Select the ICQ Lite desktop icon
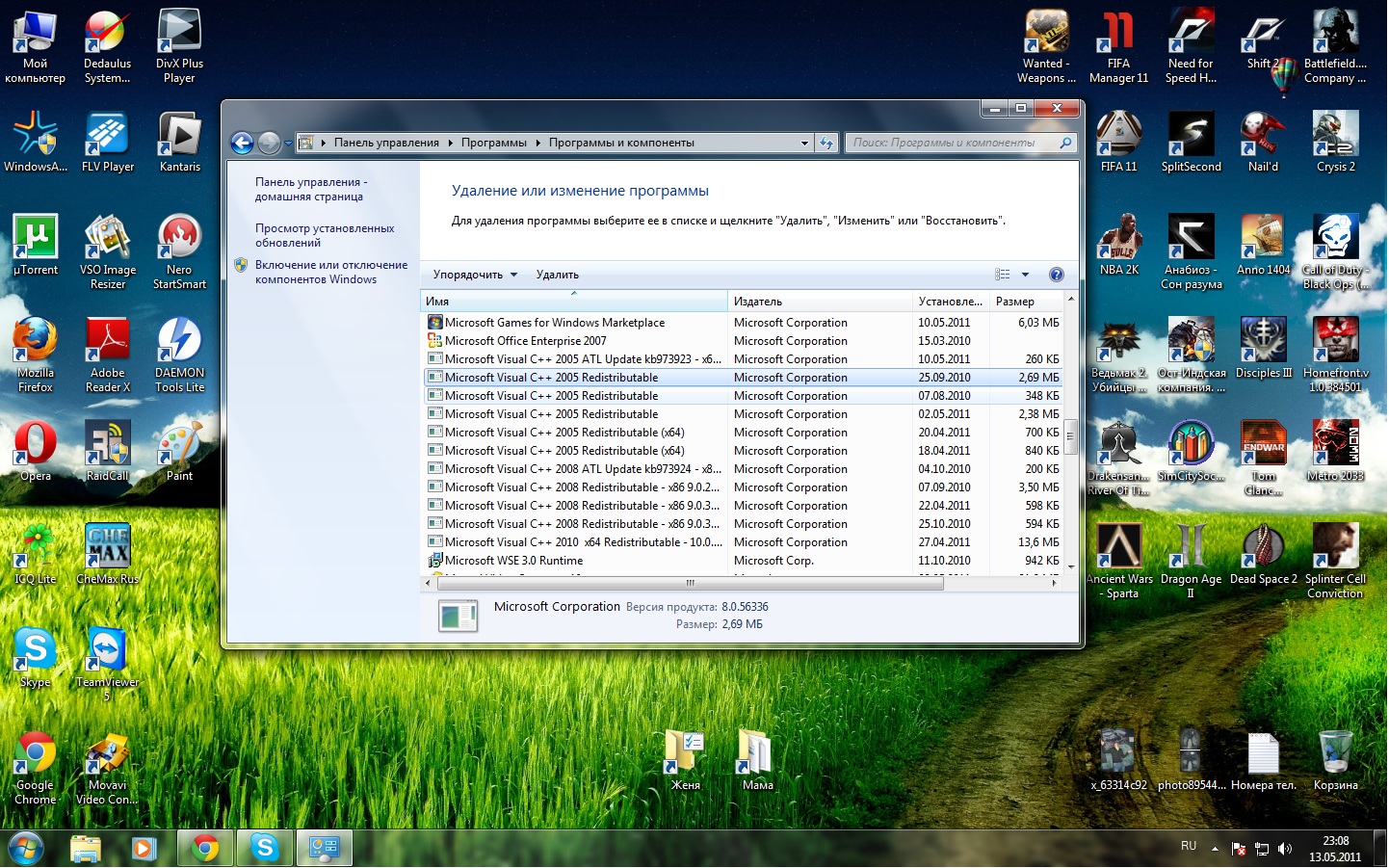 [x=36, y=554]
